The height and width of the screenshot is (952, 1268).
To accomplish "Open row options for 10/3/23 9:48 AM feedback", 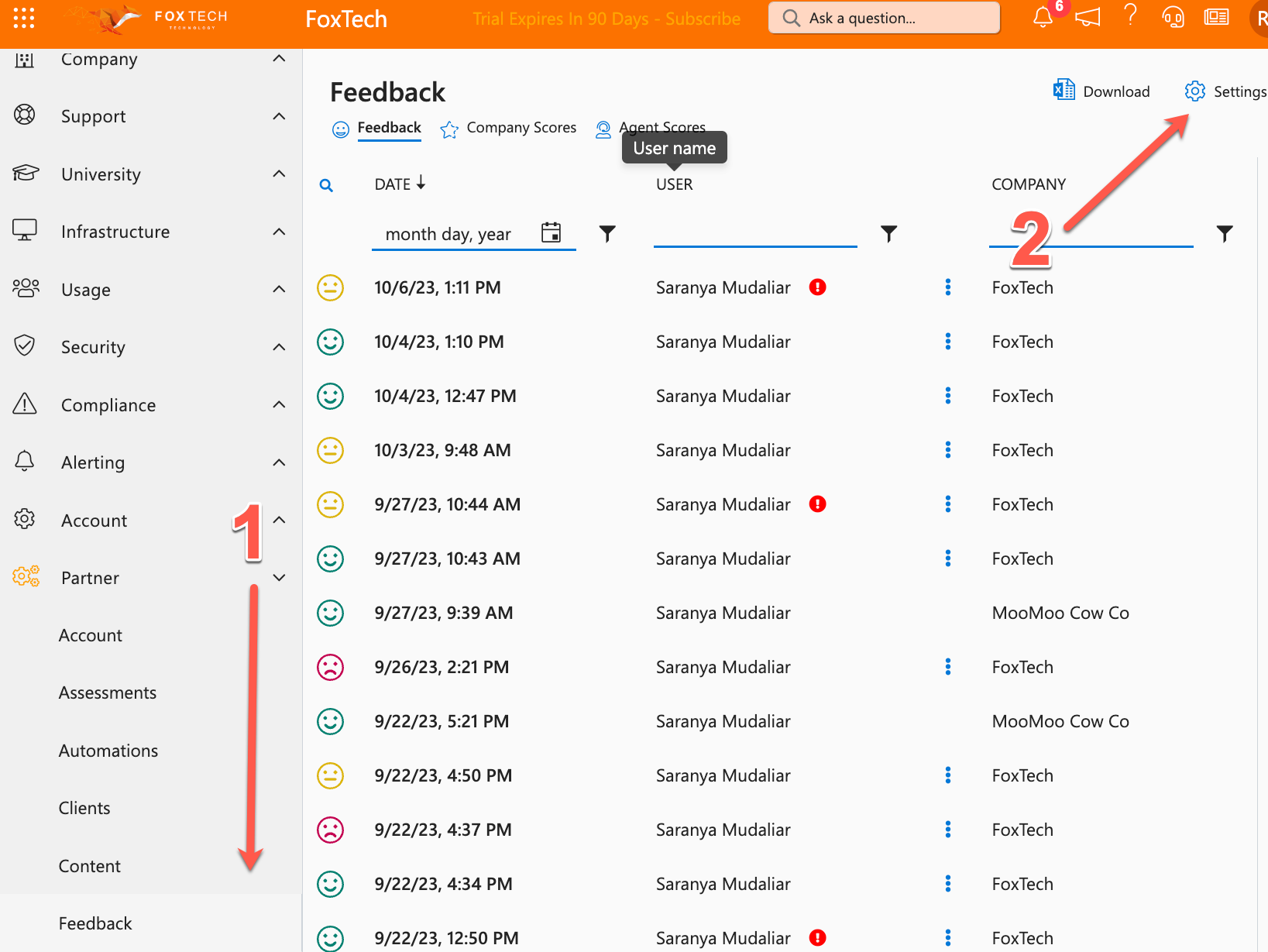I will (947, 450).
